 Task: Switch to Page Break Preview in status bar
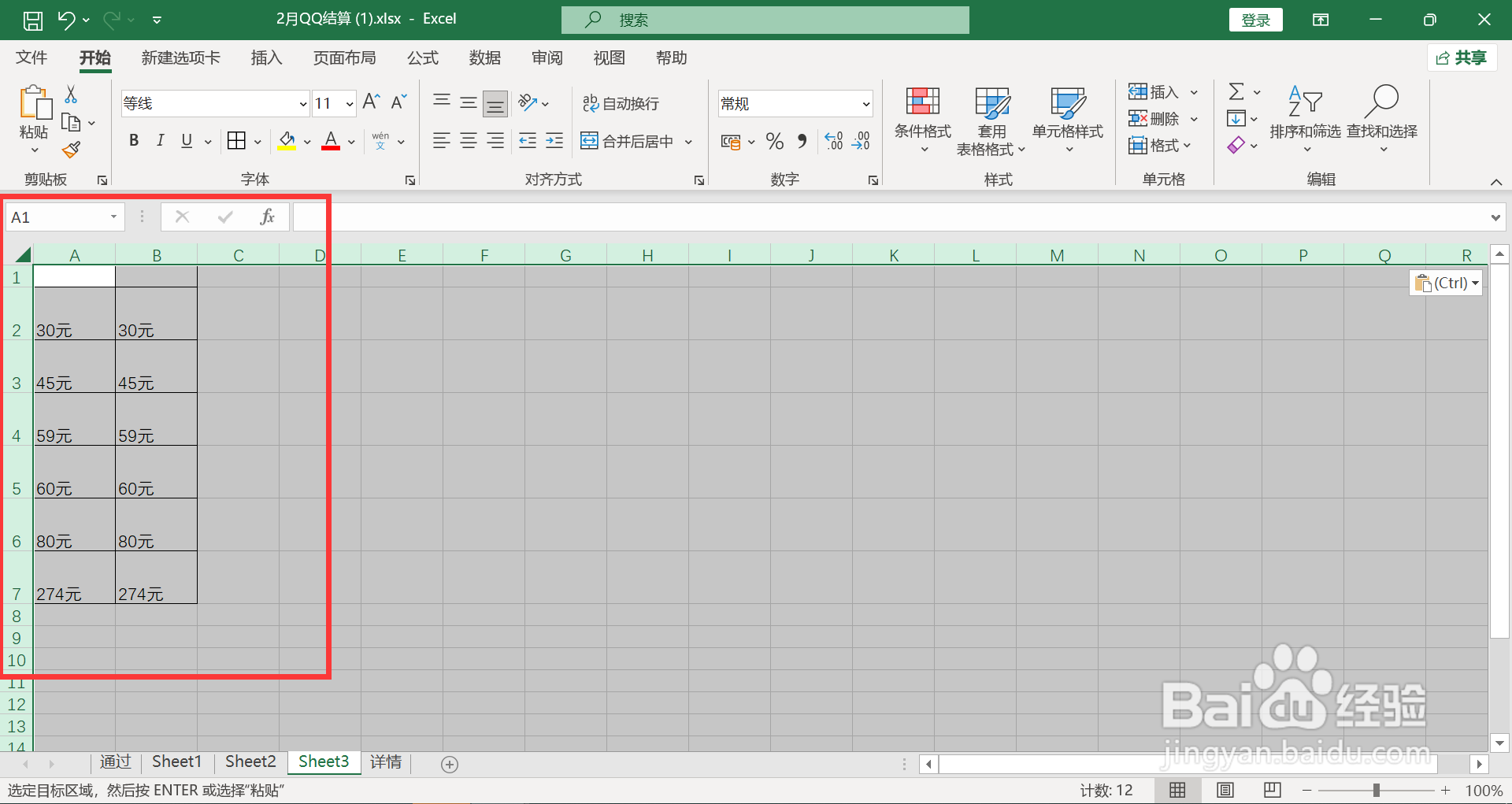point(1273,790)
